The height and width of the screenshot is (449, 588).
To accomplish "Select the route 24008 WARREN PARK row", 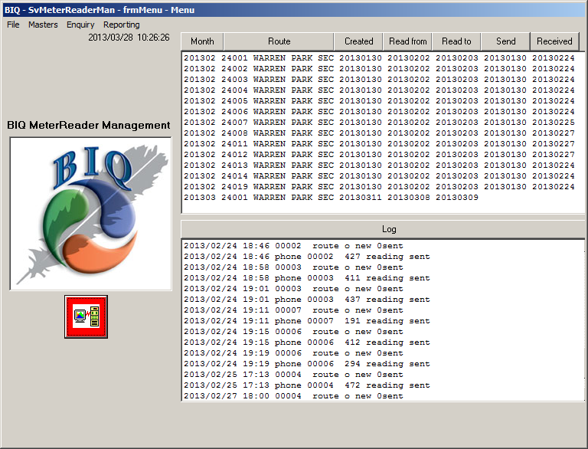I will pyautogui.click(x=379, y=133).
